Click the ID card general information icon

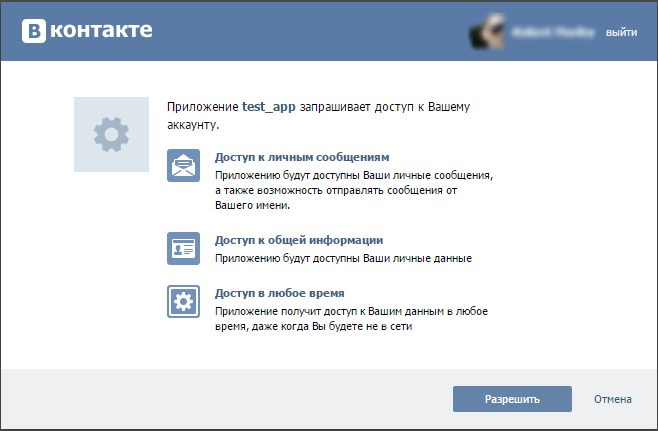(183, 248)
